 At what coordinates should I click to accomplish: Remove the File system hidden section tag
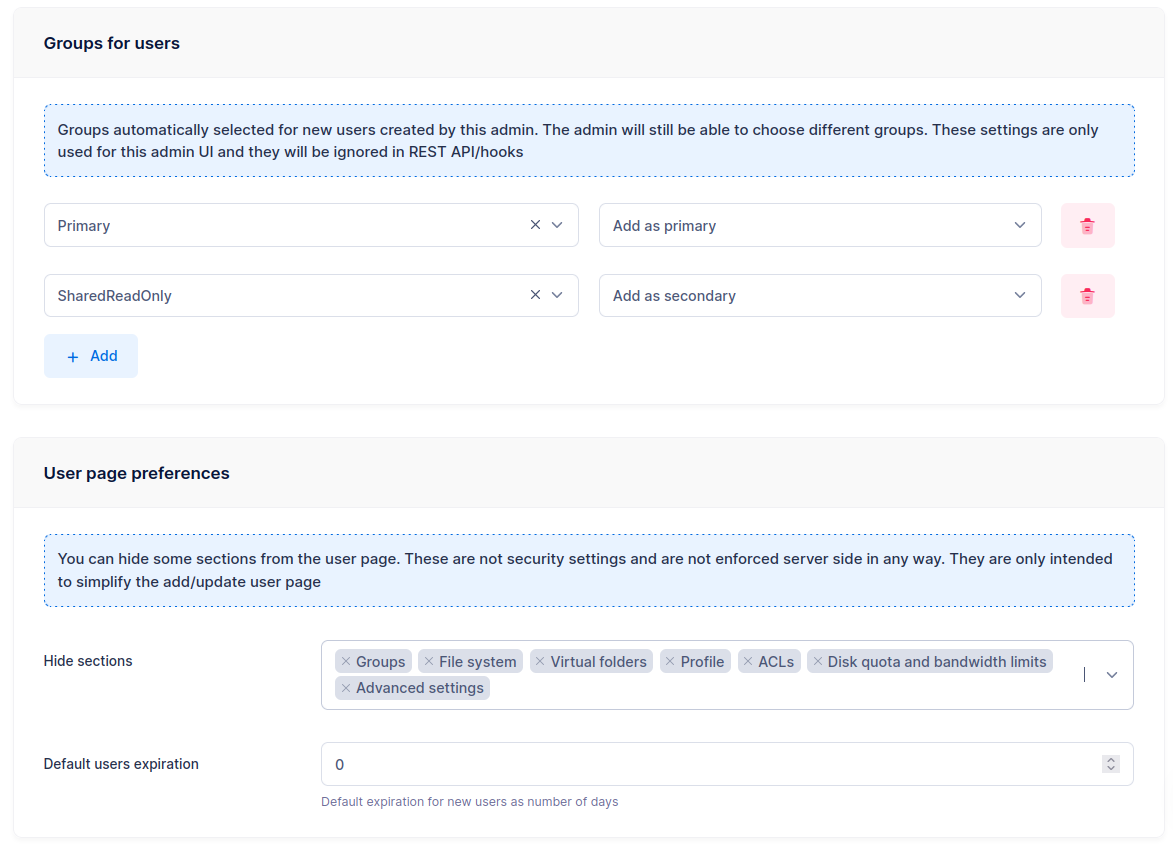(x=428, y=661)
